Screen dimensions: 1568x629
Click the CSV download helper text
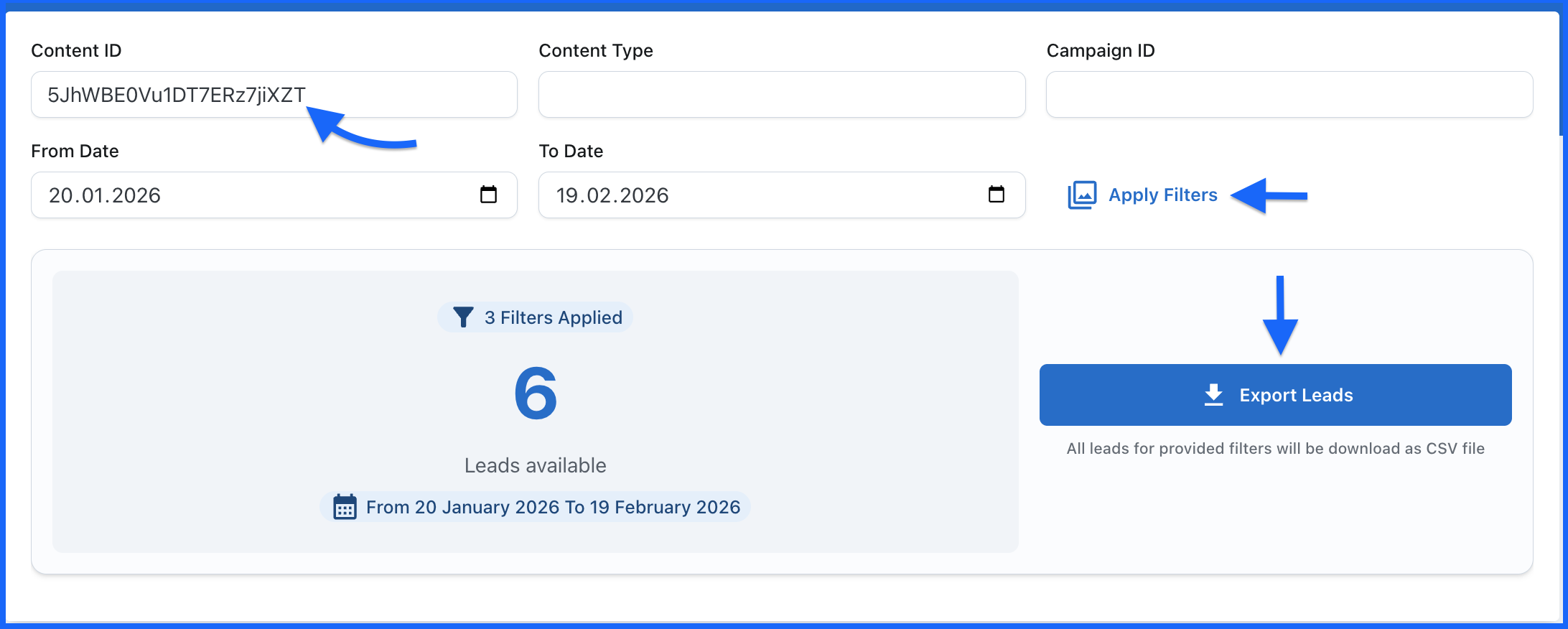tap(1275, 449)
